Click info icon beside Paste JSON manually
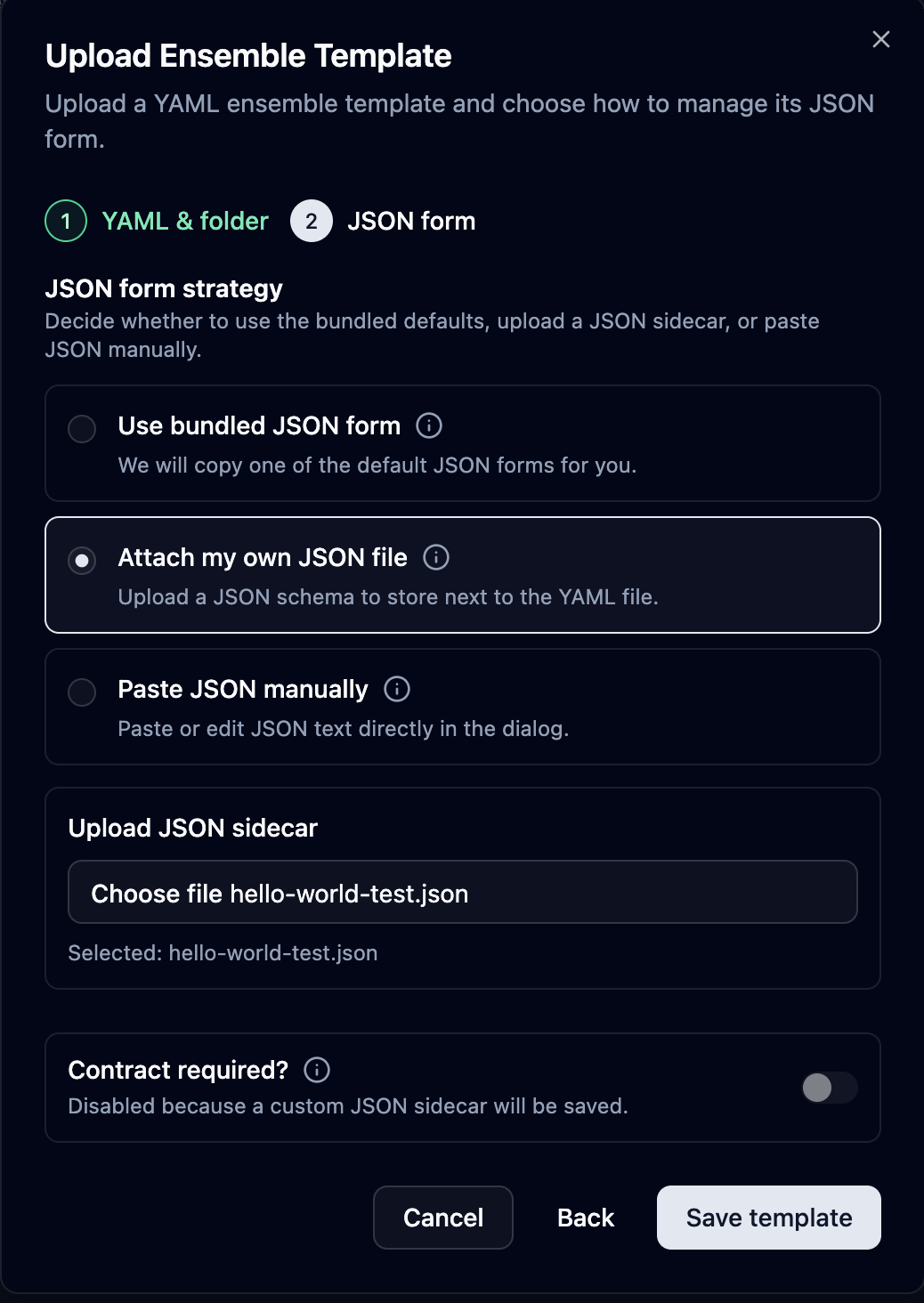 [397, 689]
